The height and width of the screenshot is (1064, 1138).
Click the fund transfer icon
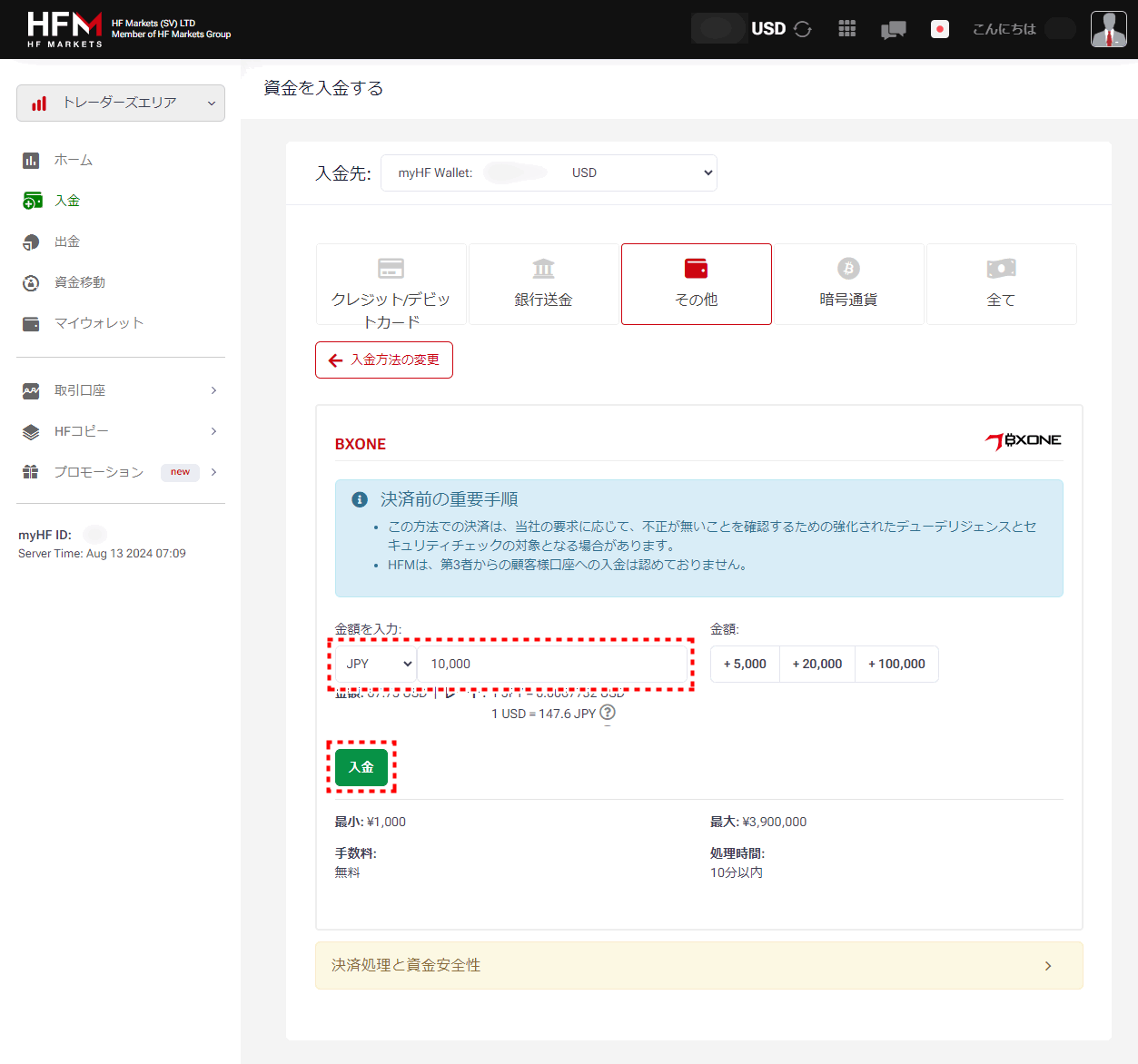(31, 283)
